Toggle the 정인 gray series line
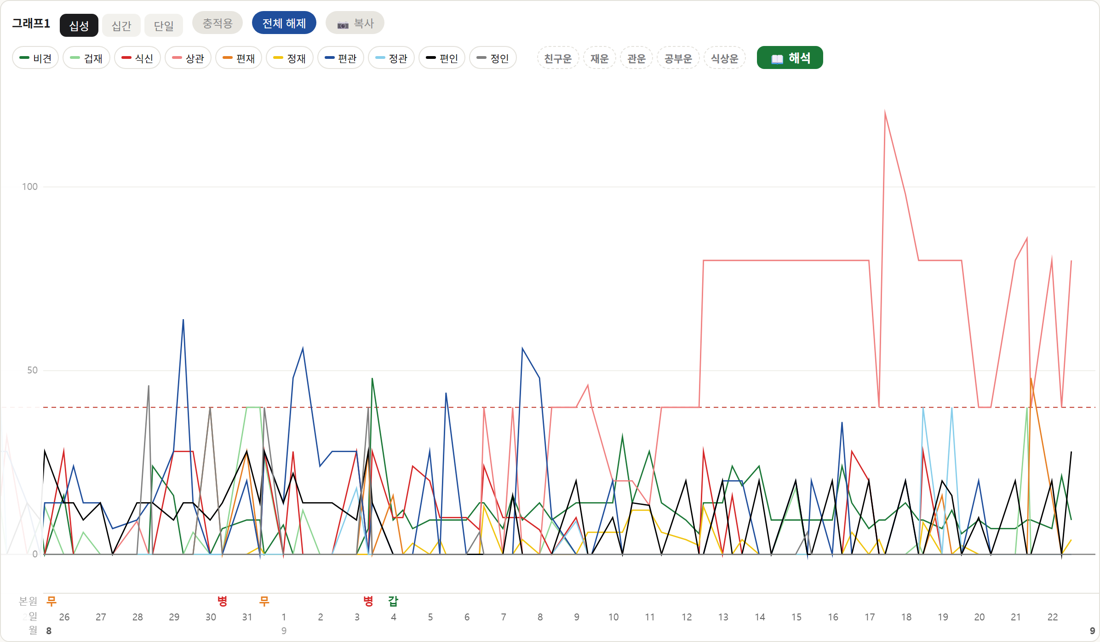The width and height of the screenshot is (1100, 642). [492, 58]
